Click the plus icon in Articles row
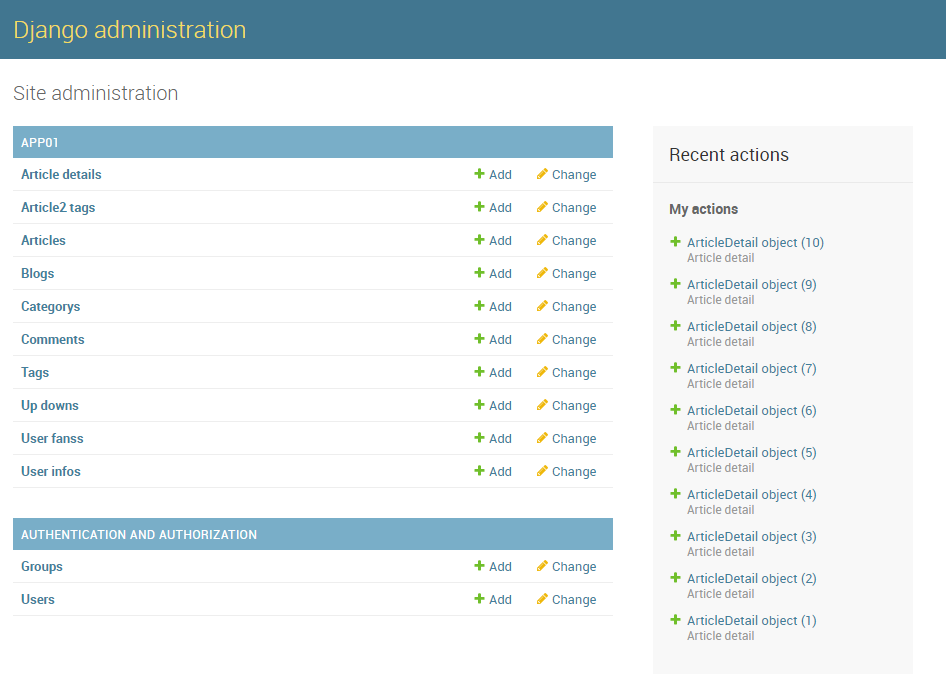 tap(479, 240)
